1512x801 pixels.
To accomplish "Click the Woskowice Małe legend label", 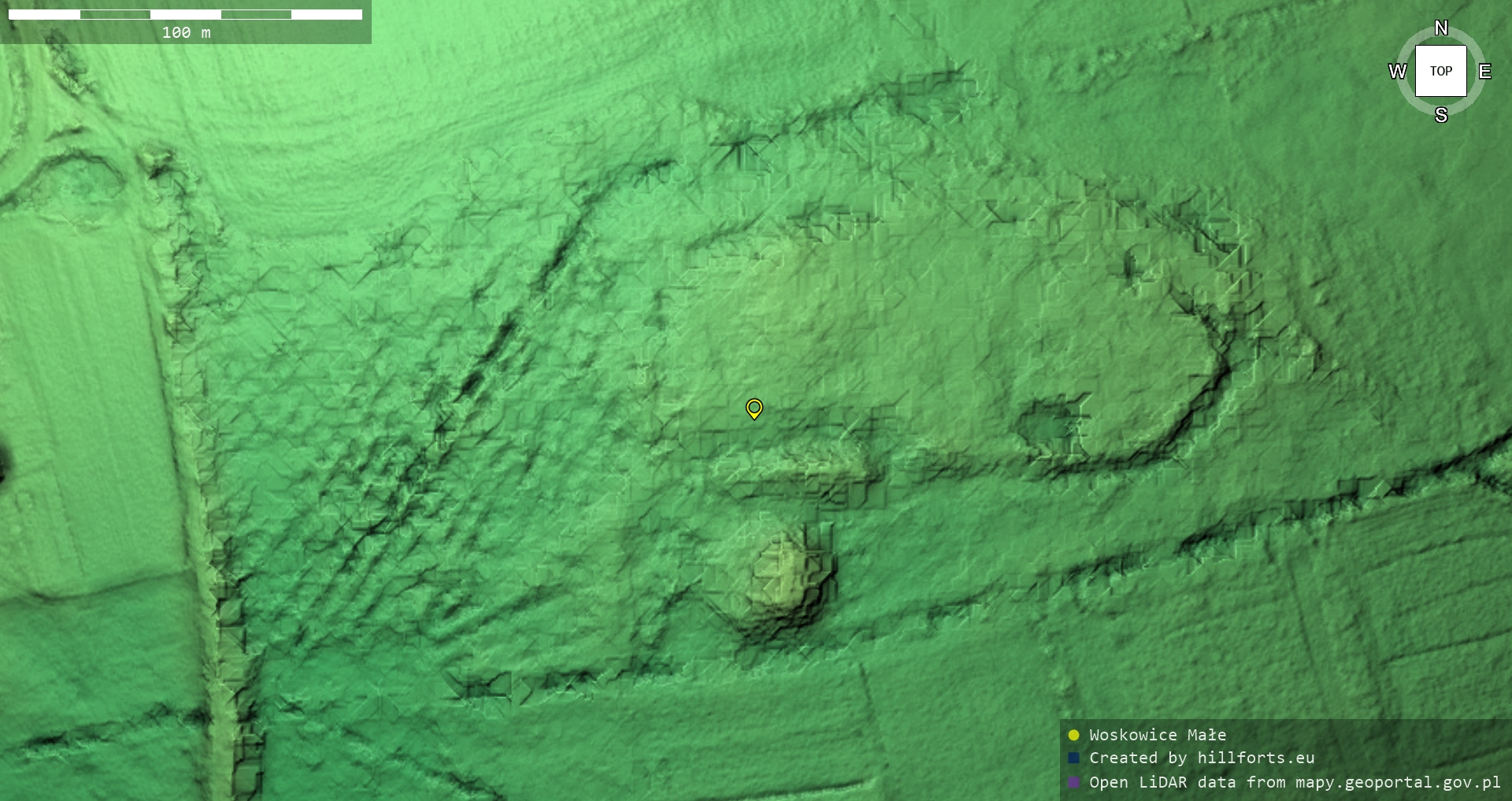I will coord(1157,735).
